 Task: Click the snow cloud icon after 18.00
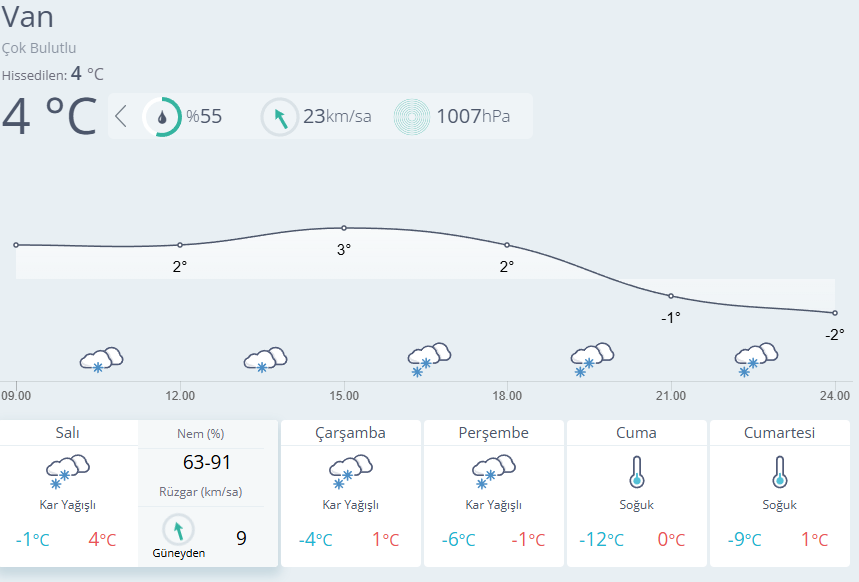pos(592,359)
